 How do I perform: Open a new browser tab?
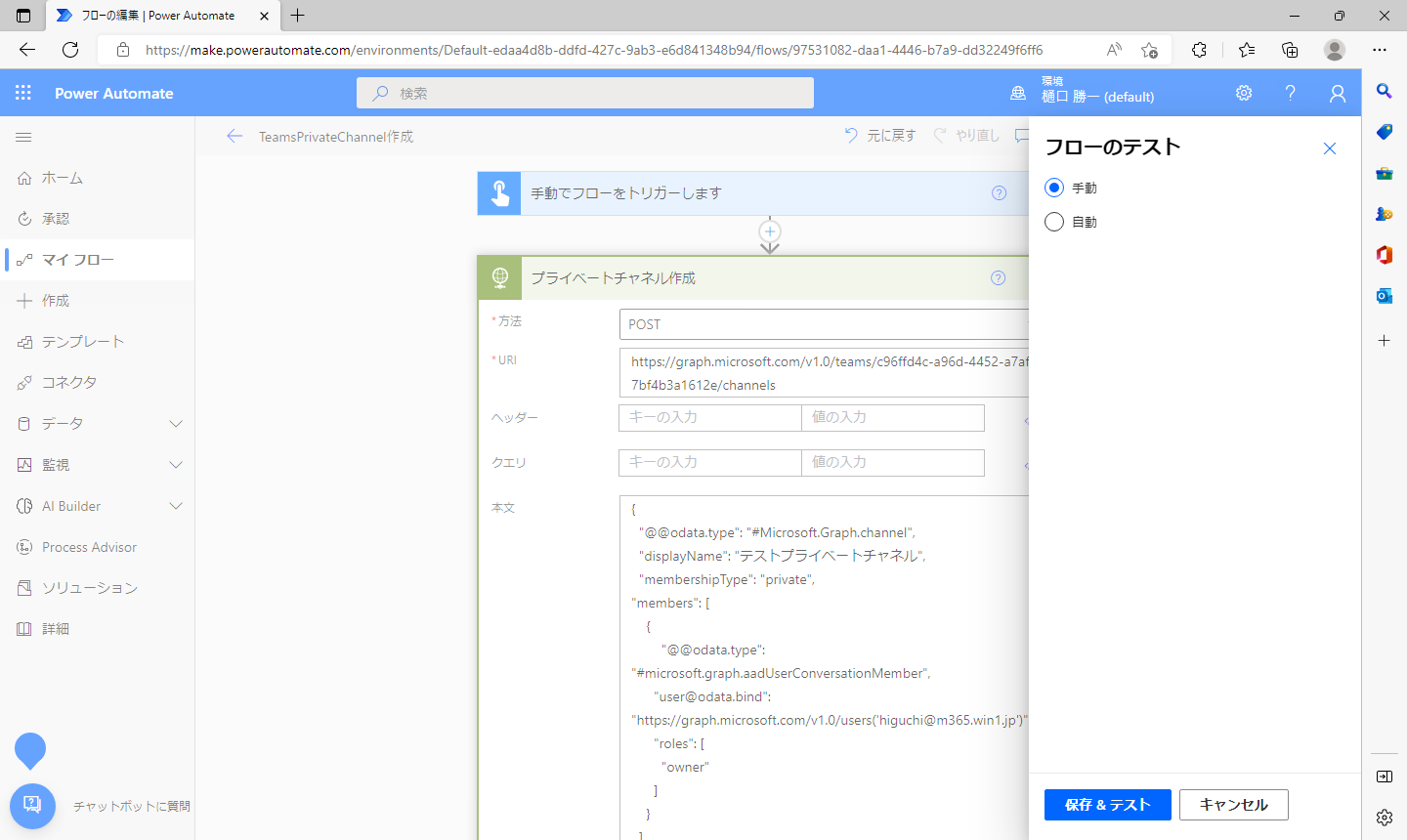(x=298, y=15)
